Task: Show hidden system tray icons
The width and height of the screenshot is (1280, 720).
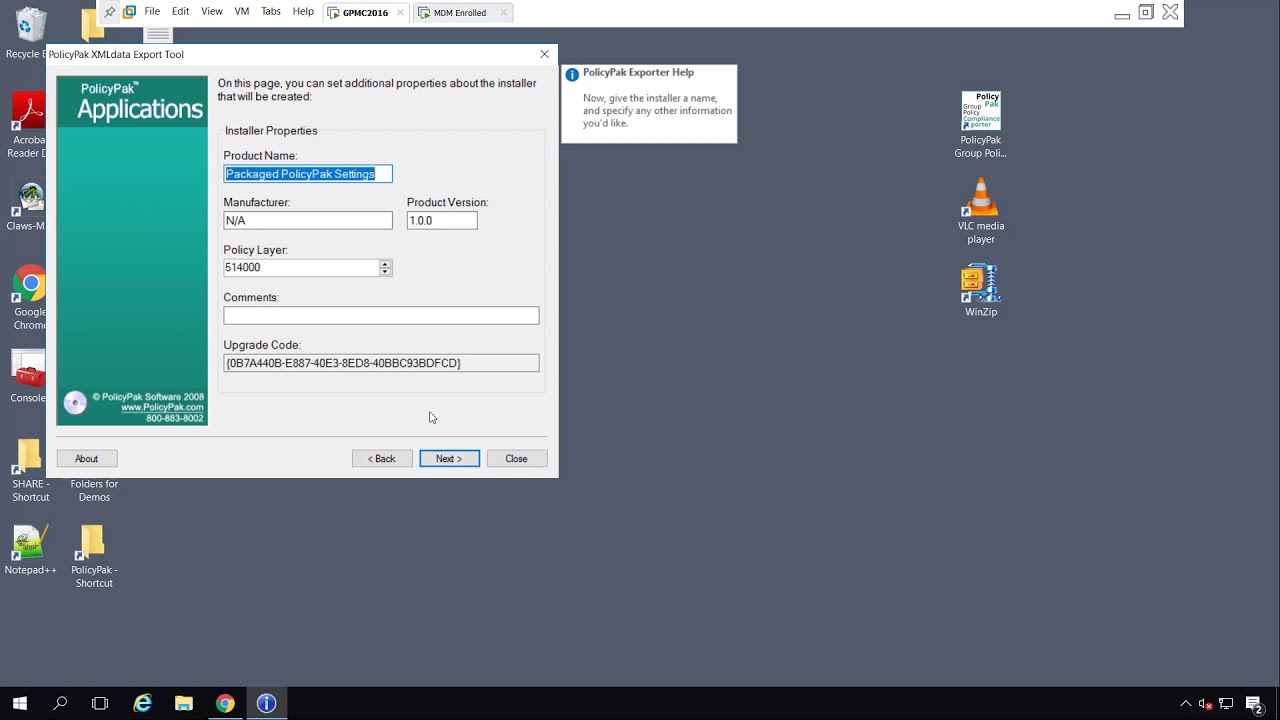Action: tap(1186, 704)
